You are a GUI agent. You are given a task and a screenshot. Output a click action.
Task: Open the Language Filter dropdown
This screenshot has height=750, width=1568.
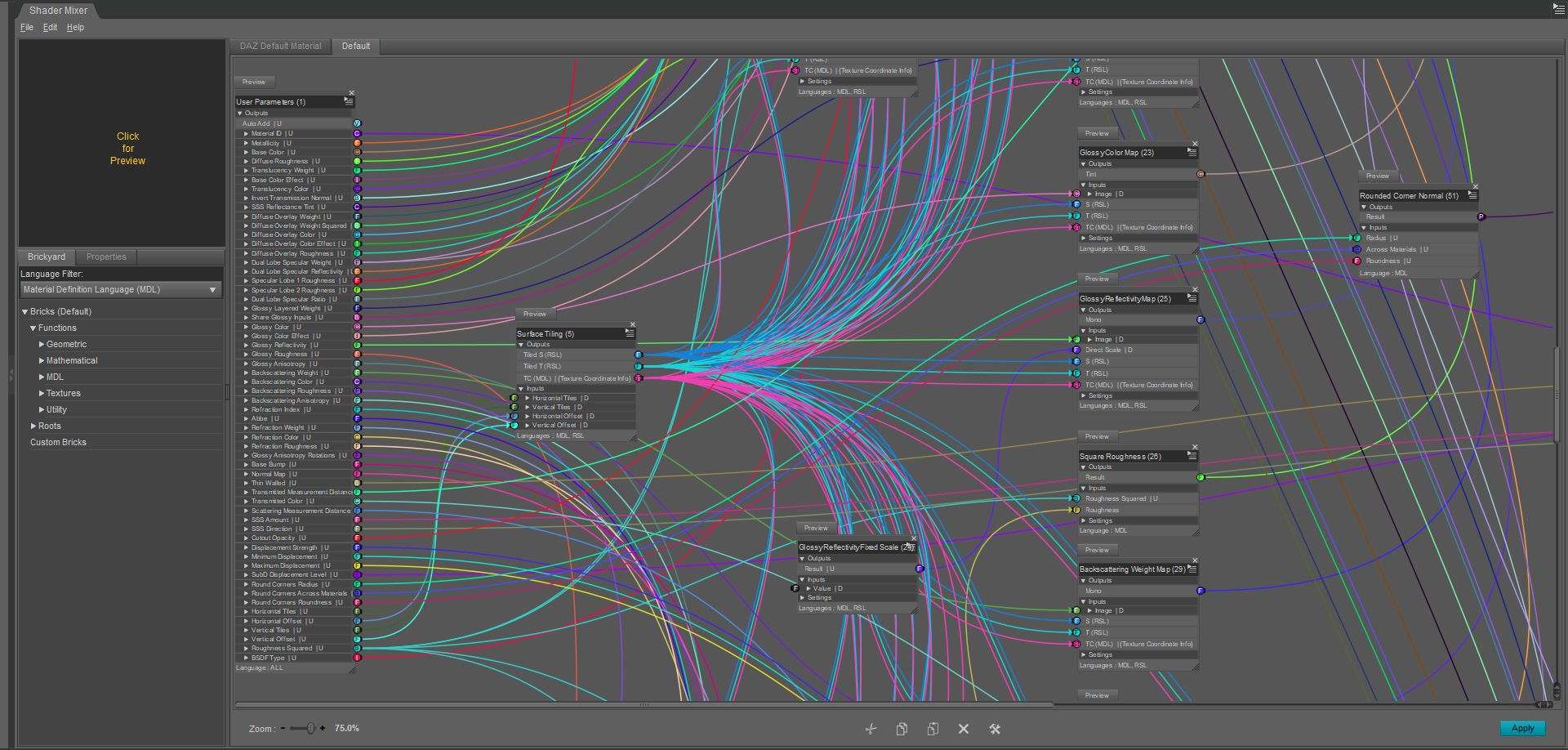pyautogui.click(x=121, y=290)
